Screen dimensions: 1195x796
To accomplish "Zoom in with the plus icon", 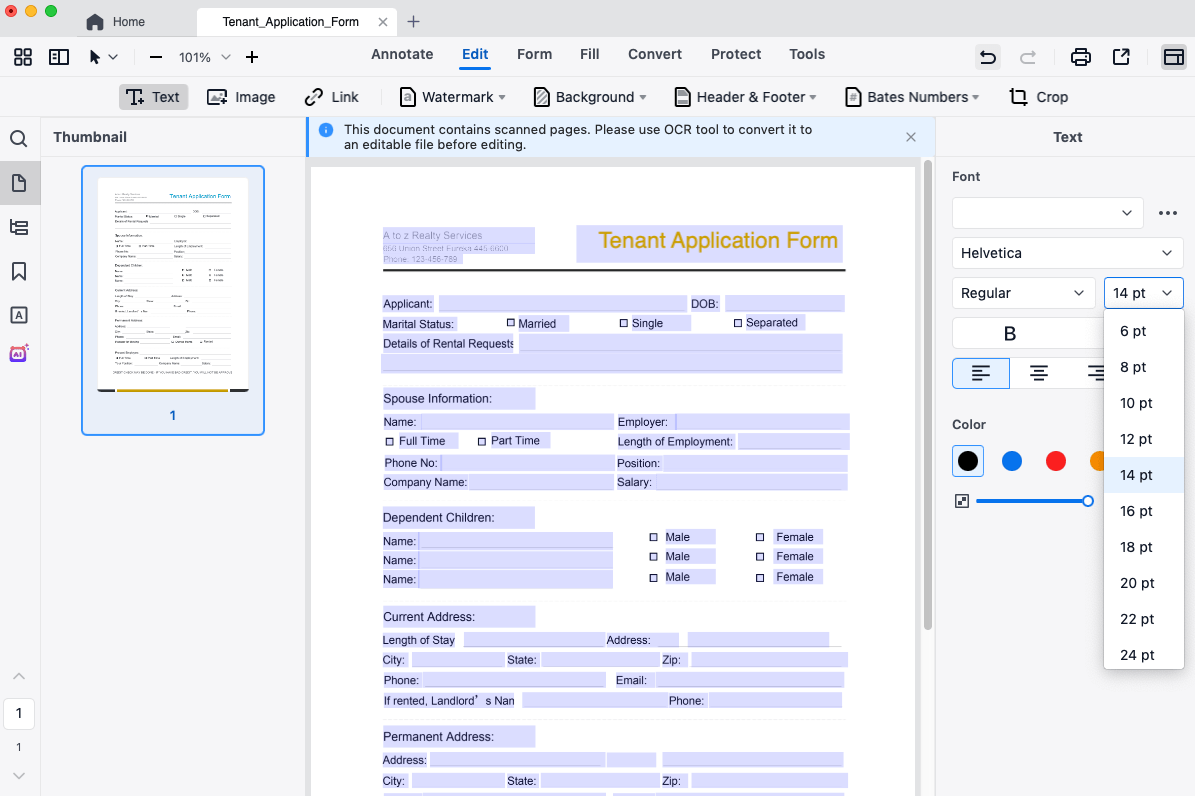I will click(x=252, y=57).
